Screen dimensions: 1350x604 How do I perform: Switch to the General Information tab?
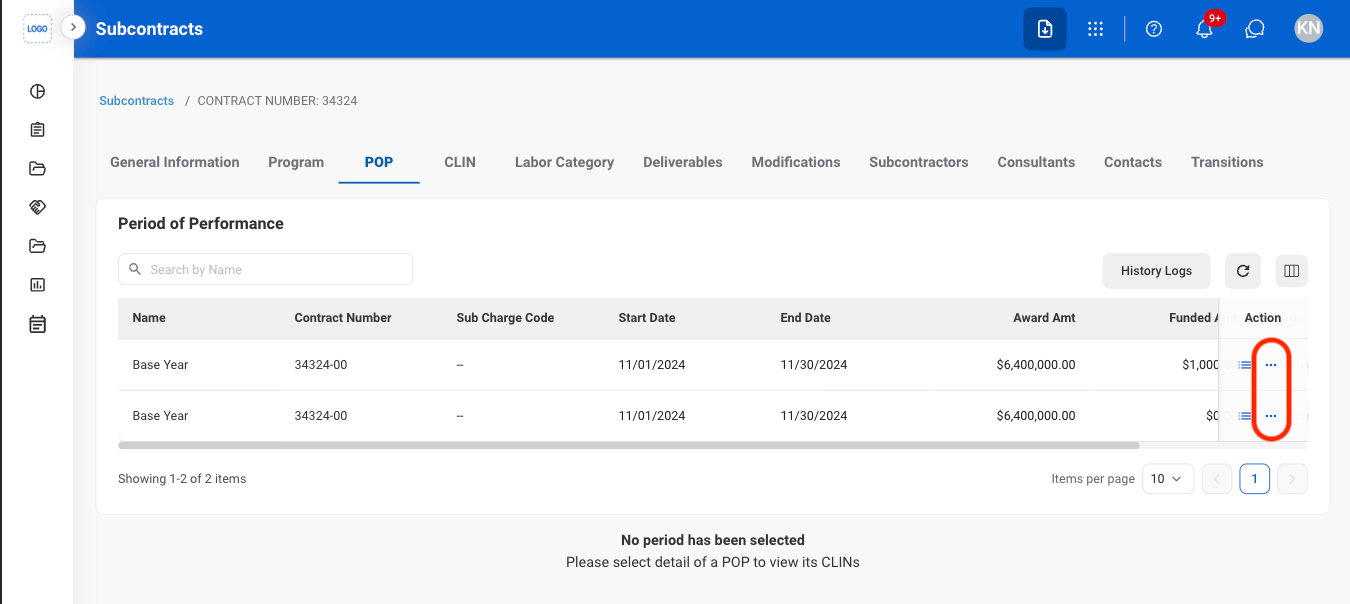point(175,162)
